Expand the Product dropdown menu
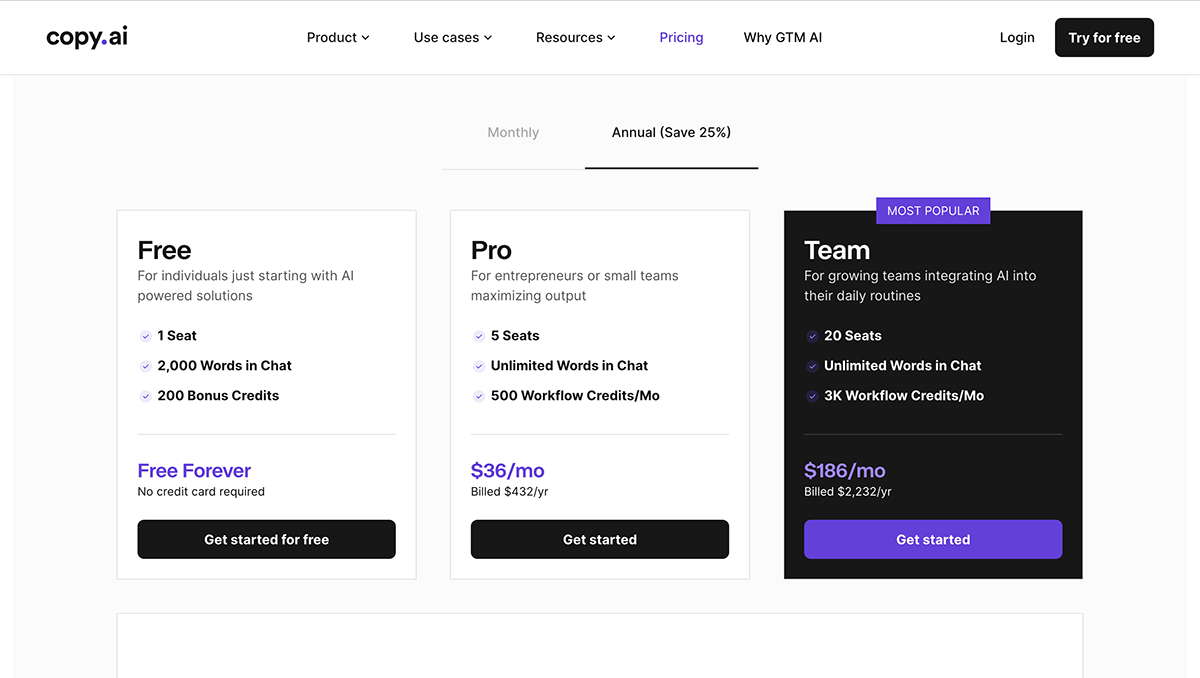 (x=338, y=38)
